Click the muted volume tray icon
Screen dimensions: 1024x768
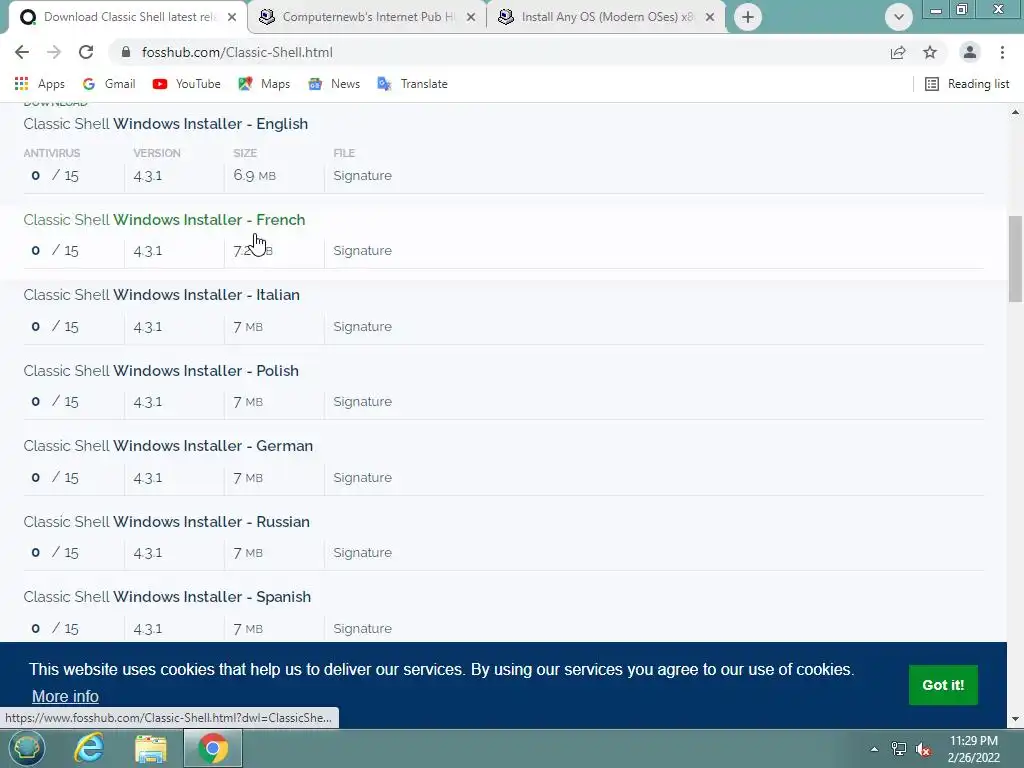click(x=923, y=749)
